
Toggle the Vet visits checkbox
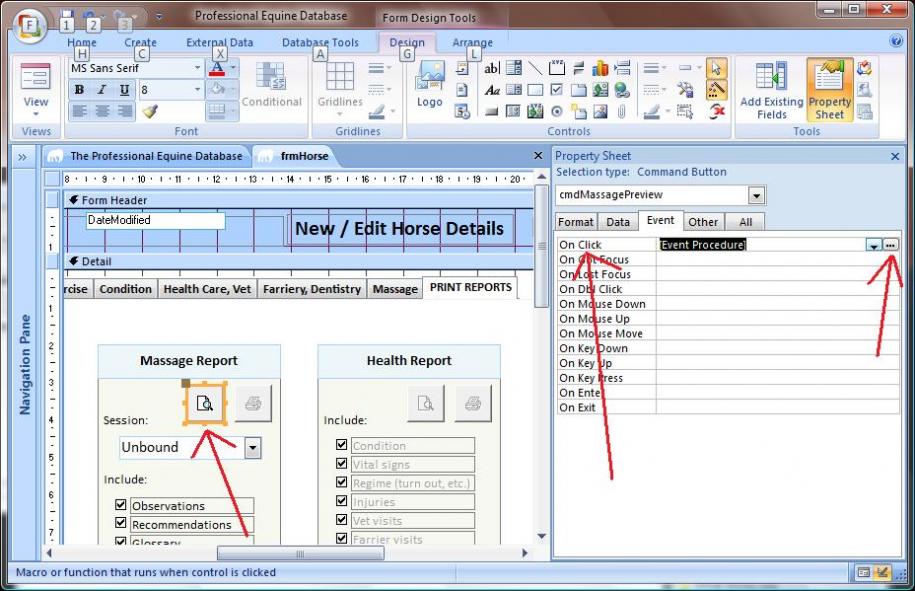[342, 519]
